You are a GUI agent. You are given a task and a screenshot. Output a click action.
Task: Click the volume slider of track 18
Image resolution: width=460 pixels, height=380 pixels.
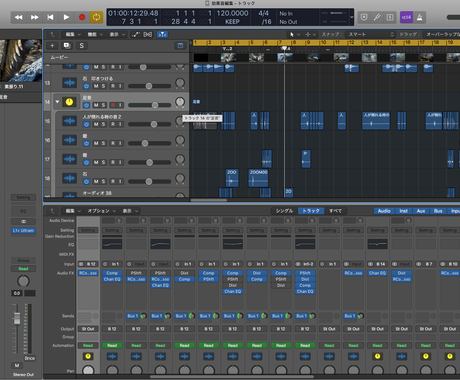click(x=149, y=181)
